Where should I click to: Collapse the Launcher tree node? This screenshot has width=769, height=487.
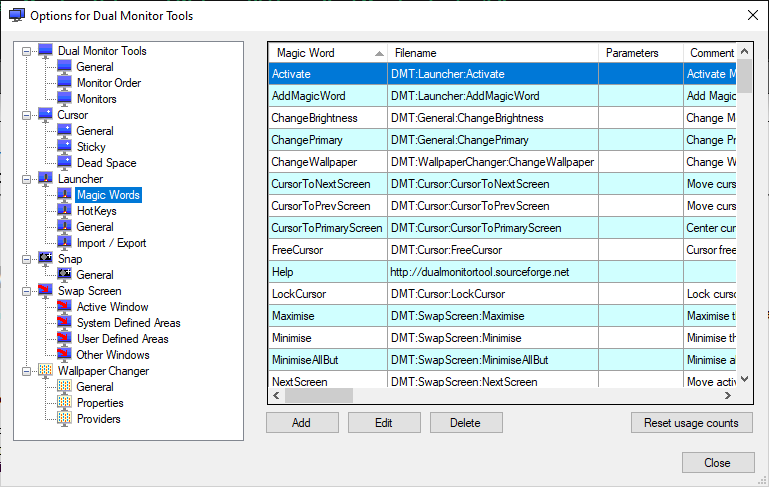26,179
